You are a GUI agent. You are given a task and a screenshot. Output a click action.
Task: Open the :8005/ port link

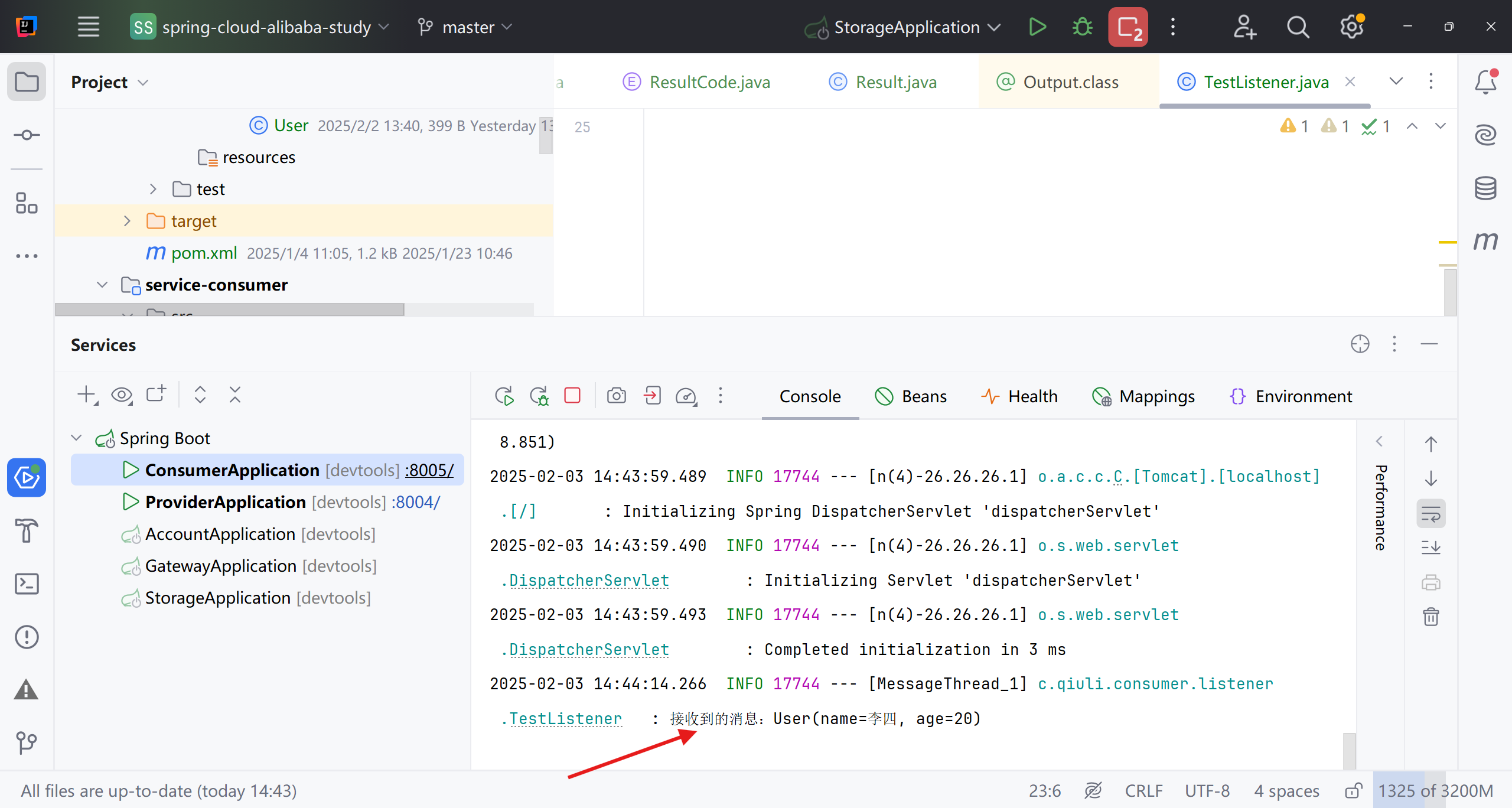(429, 470)
